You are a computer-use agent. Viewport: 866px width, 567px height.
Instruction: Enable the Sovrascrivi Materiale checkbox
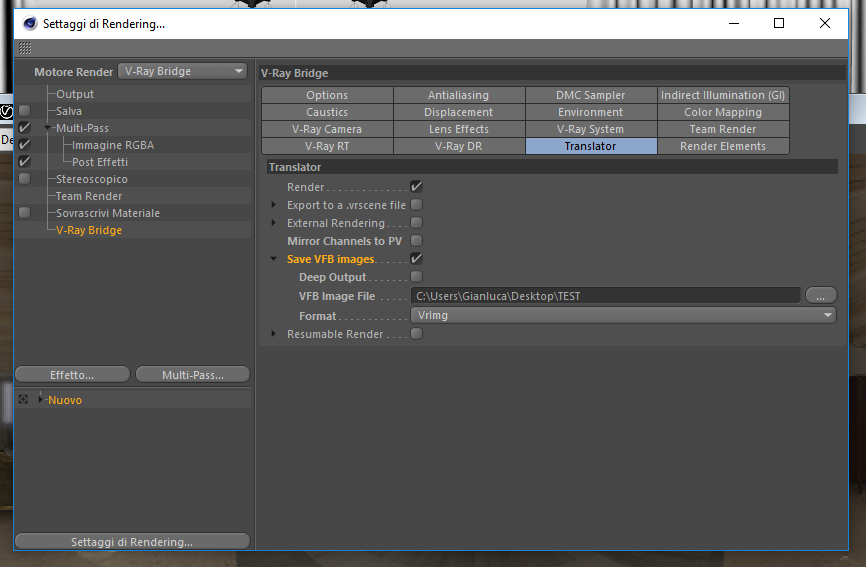pyautogui.click(x=24, y=213)
